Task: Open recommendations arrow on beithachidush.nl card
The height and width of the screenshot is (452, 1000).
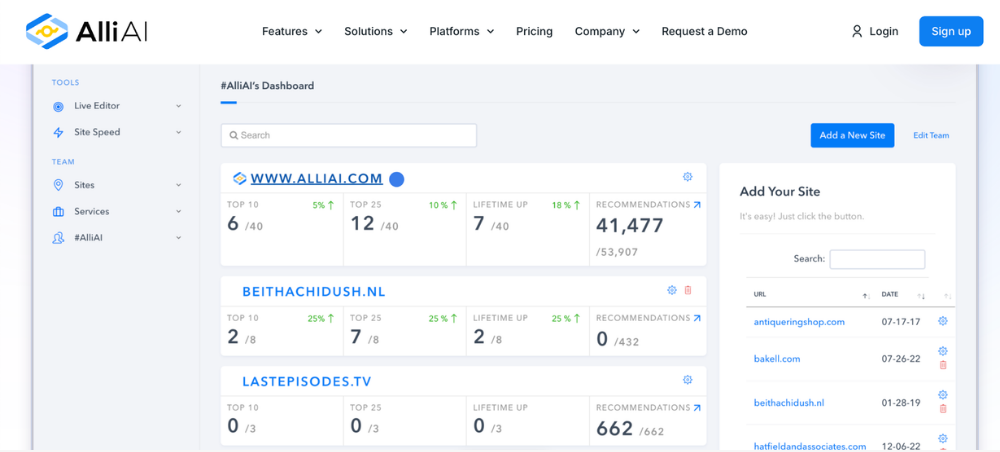Action: (696, 317)
